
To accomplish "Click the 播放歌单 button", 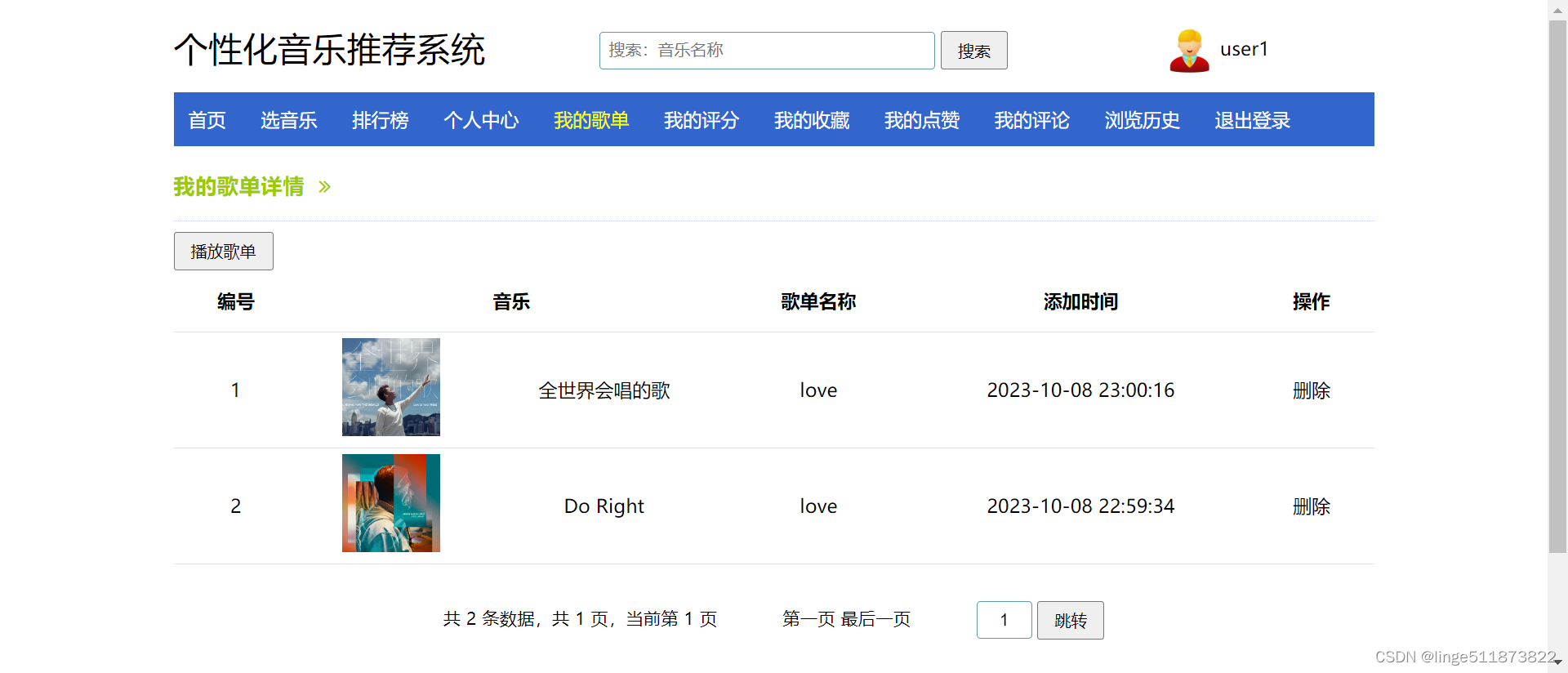I will click(x=224, y=251).
